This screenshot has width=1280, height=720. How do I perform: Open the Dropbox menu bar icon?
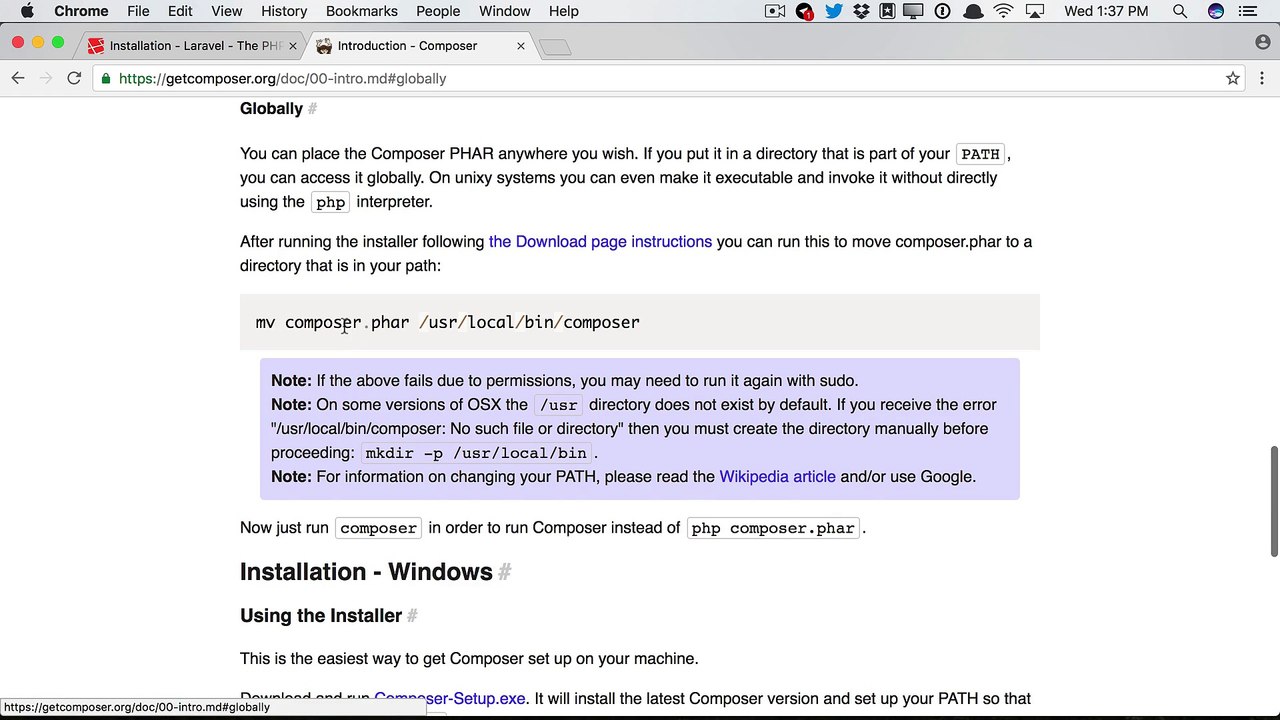(861, 11)
